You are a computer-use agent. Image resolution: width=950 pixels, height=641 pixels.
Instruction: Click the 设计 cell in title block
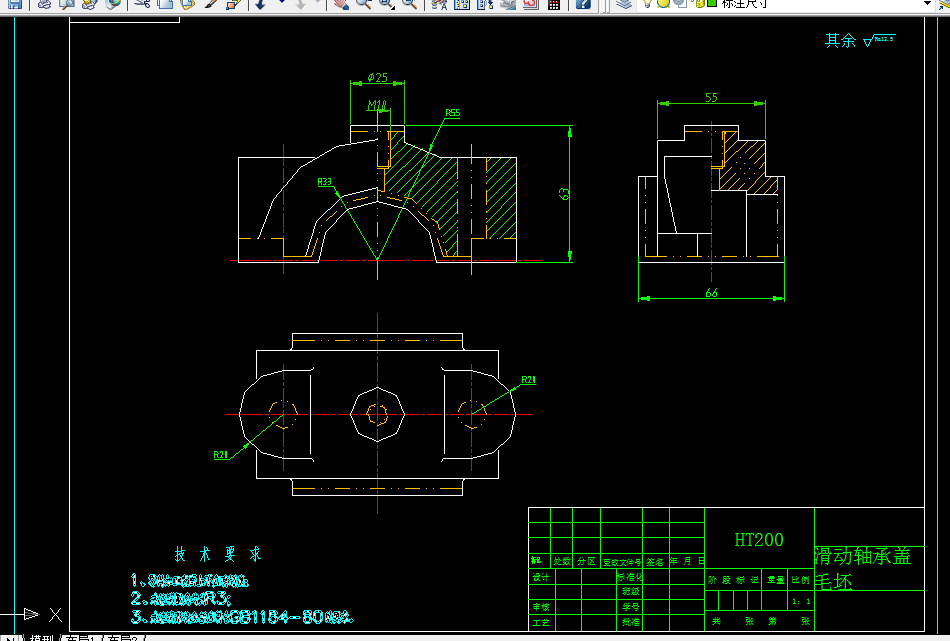[x=542, y=577]
